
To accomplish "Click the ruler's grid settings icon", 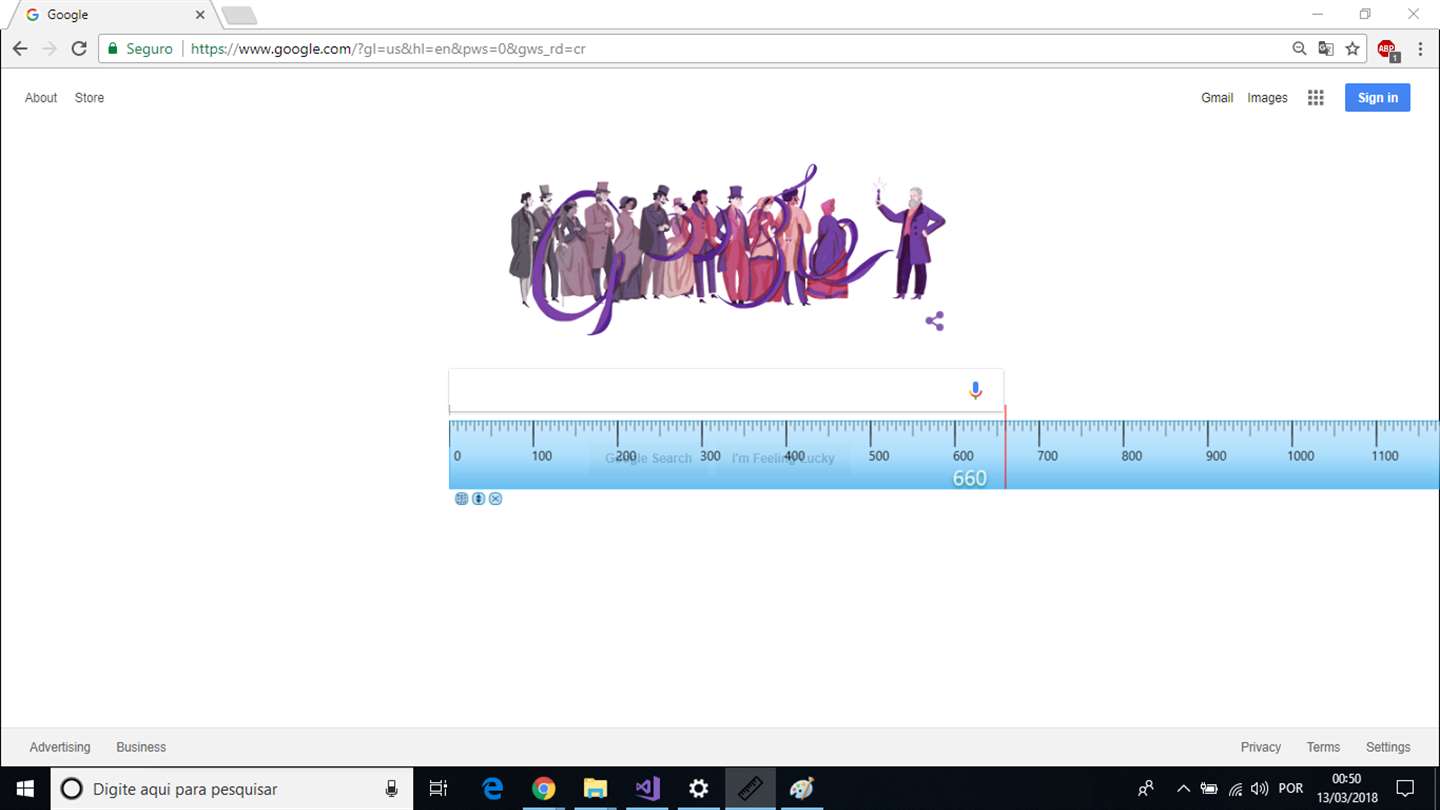I will click(x=462, y=498).
